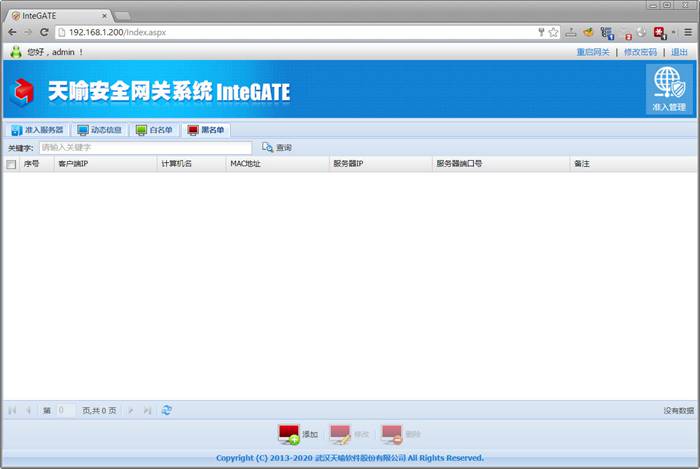Click the saved password key icon

point(541,32)
